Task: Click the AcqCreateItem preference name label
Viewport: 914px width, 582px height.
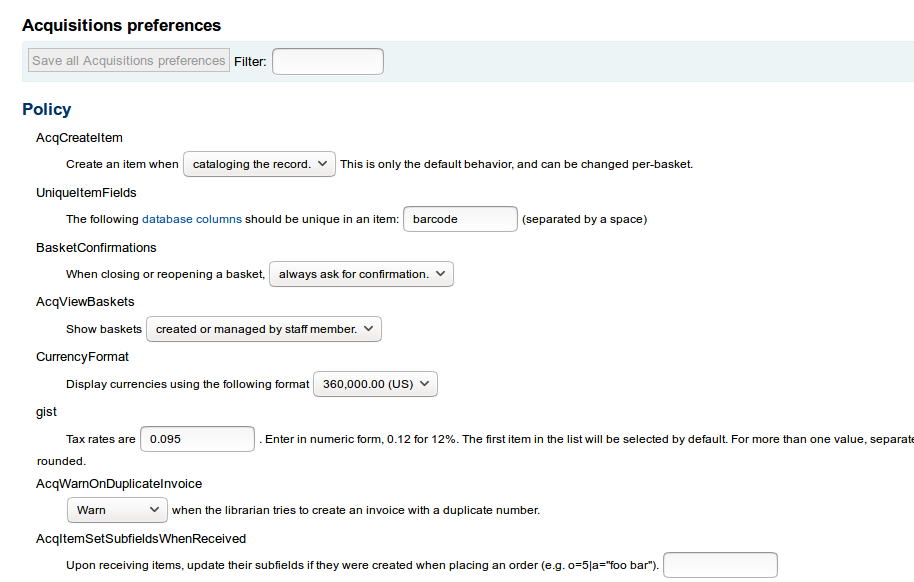Action: (x=79, y=137)
